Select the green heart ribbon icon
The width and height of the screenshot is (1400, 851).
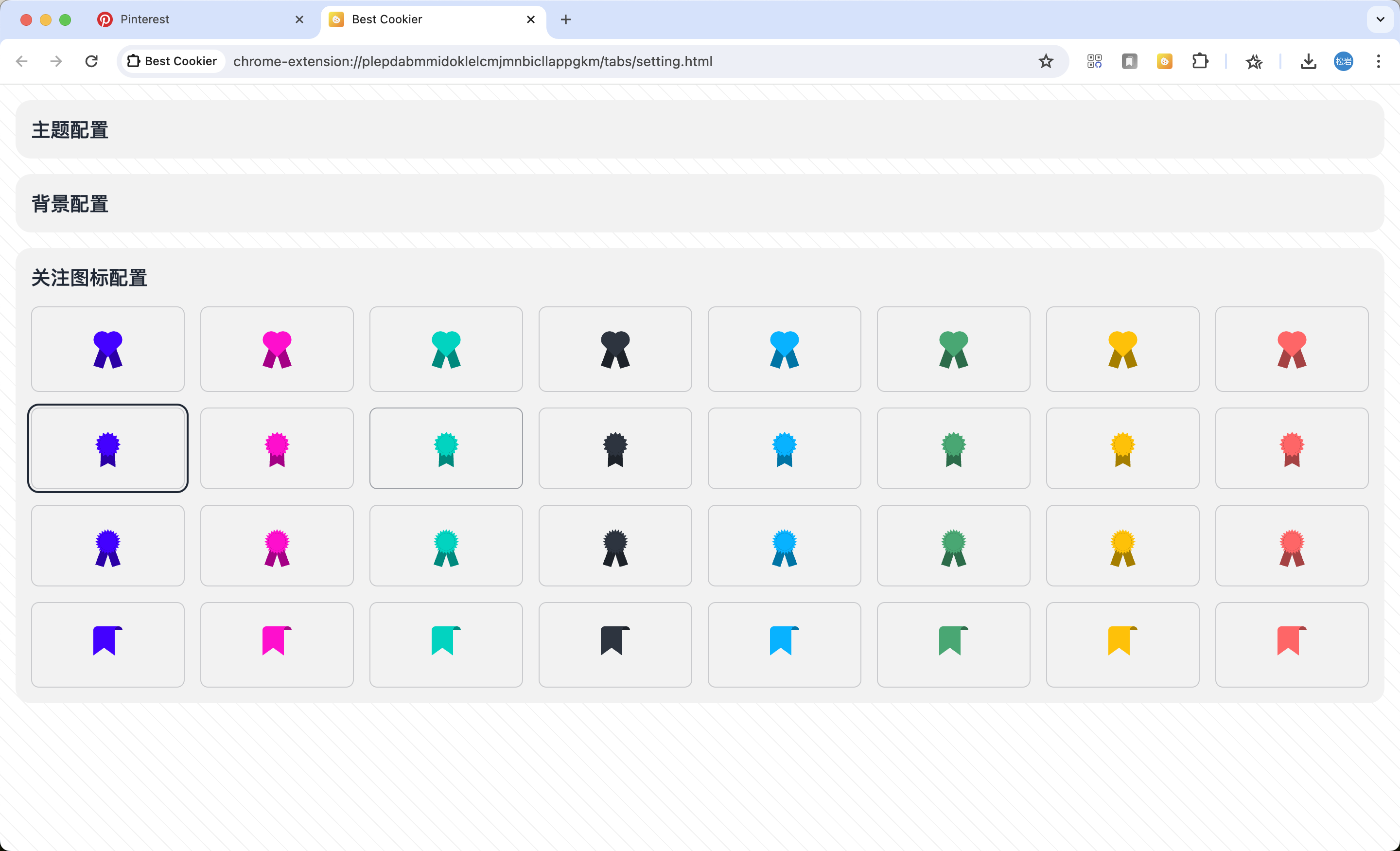click(x=953, y=349)
